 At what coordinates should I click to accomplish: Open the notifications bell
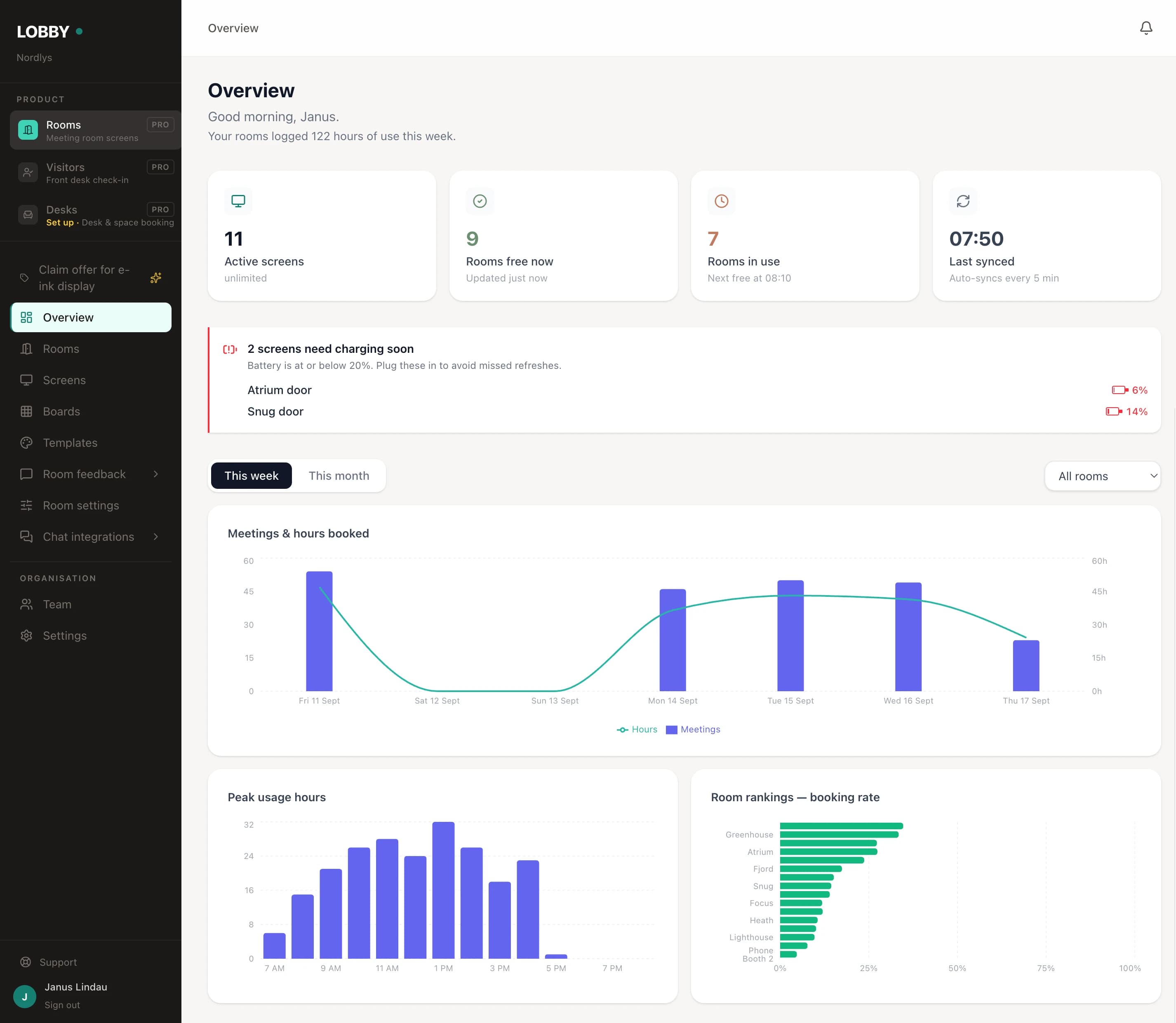[1146, 28]
